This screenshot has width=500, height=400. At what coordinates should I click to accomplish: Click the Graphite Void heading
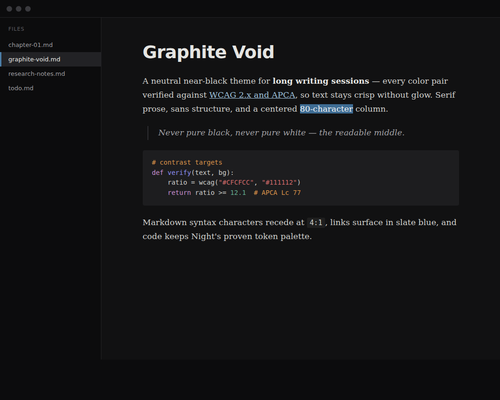(x=208, y=52)
